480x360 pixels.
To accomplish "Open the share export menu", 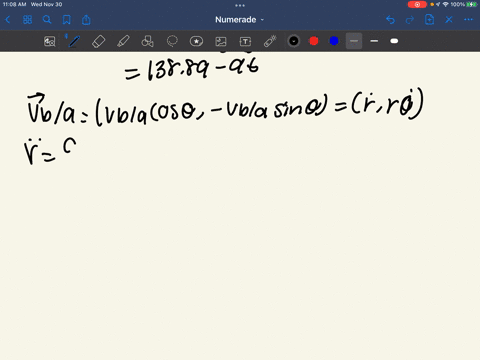I will [86, 20].
